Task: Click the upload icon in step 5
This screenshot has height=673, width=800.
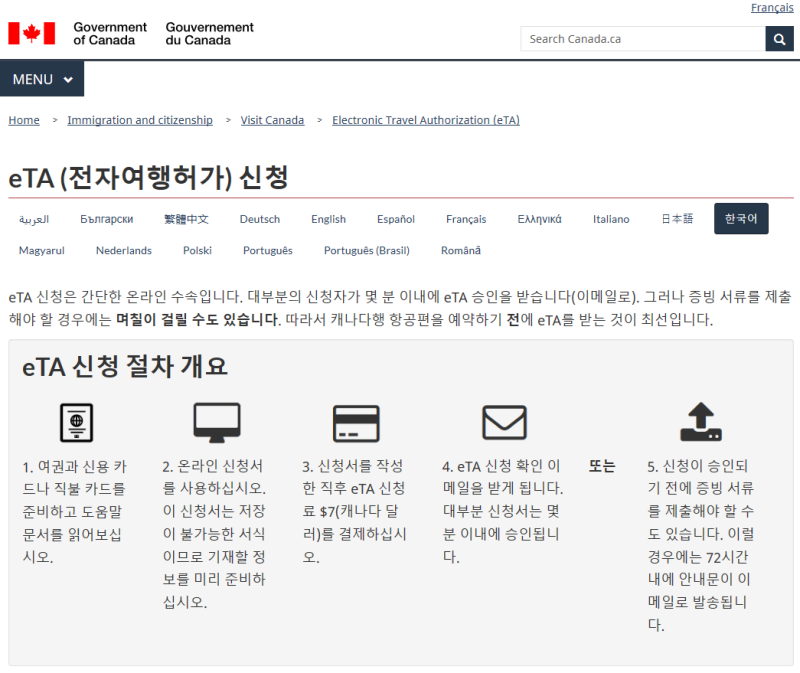Action: (701, 422)
